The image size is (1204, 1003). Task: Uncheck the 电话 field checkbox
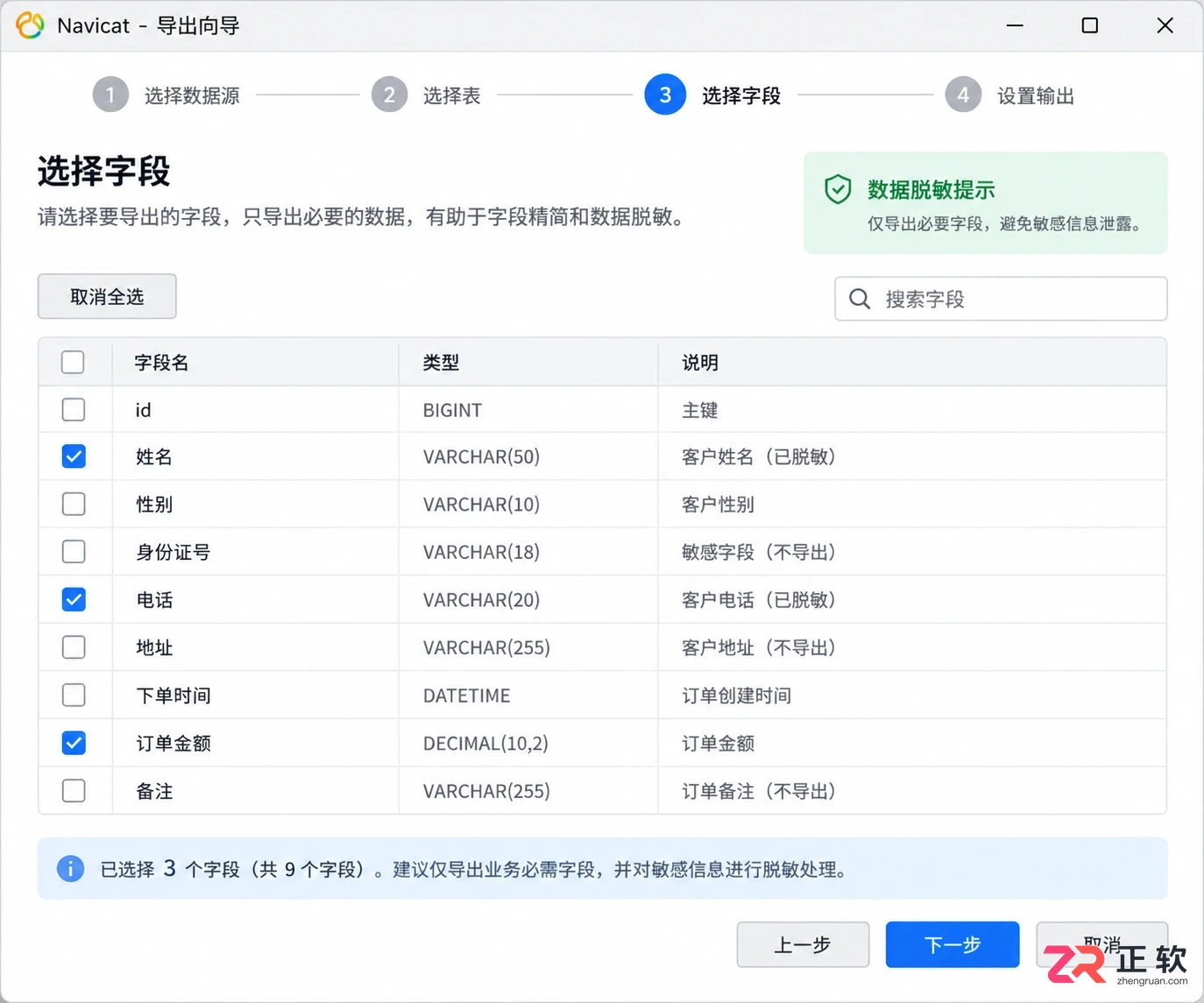[74, 600]
